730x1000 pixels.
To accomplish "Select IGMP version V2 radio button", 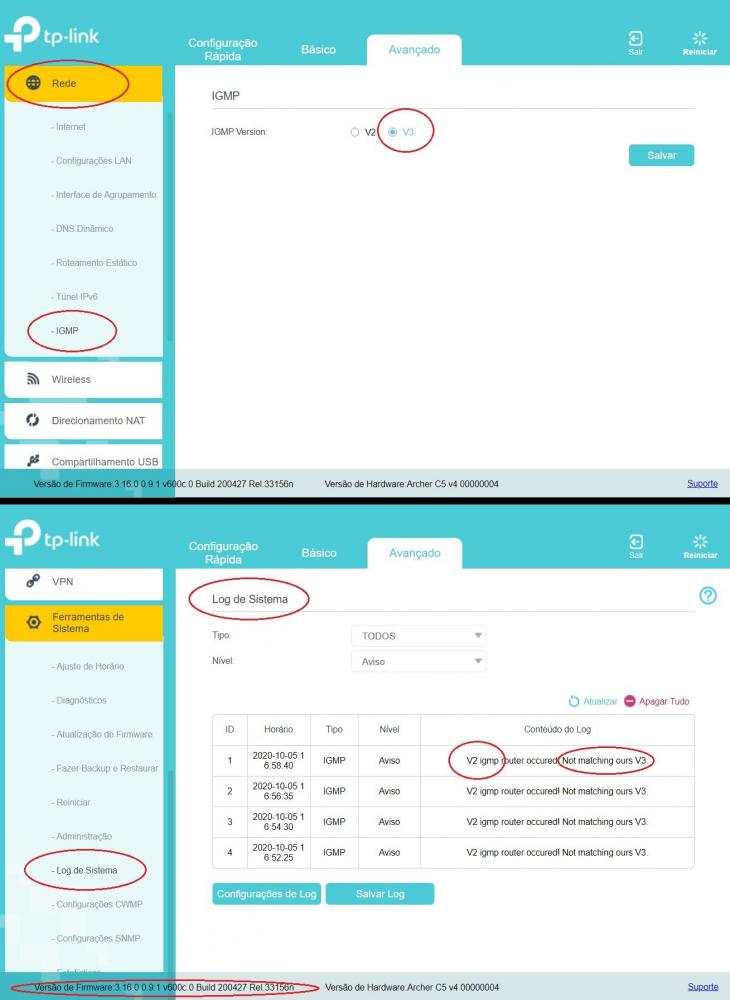I will (354, 132).
